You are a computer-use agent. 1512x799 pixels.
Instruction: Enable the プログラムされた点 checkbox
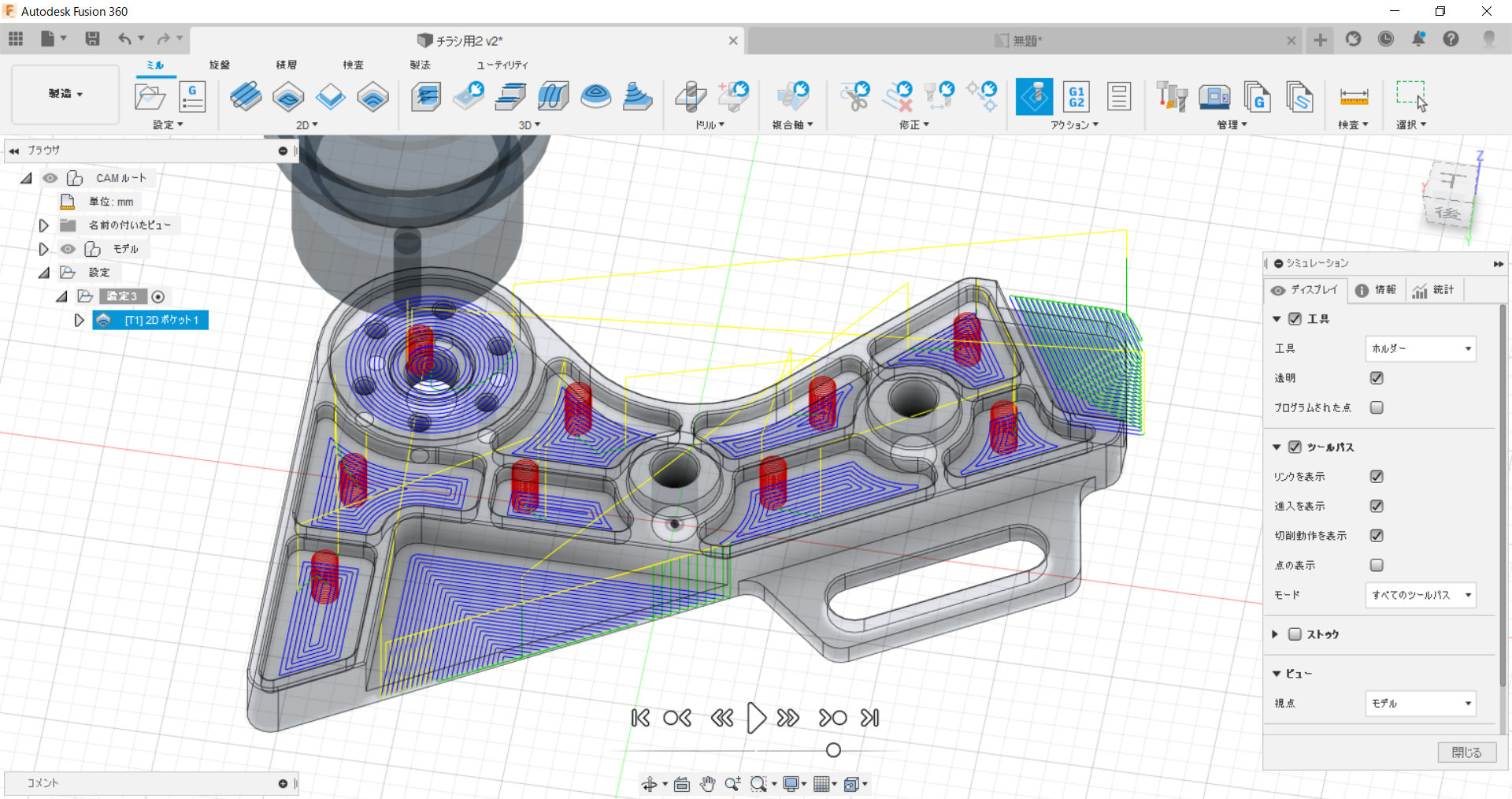pos(1377,407)
